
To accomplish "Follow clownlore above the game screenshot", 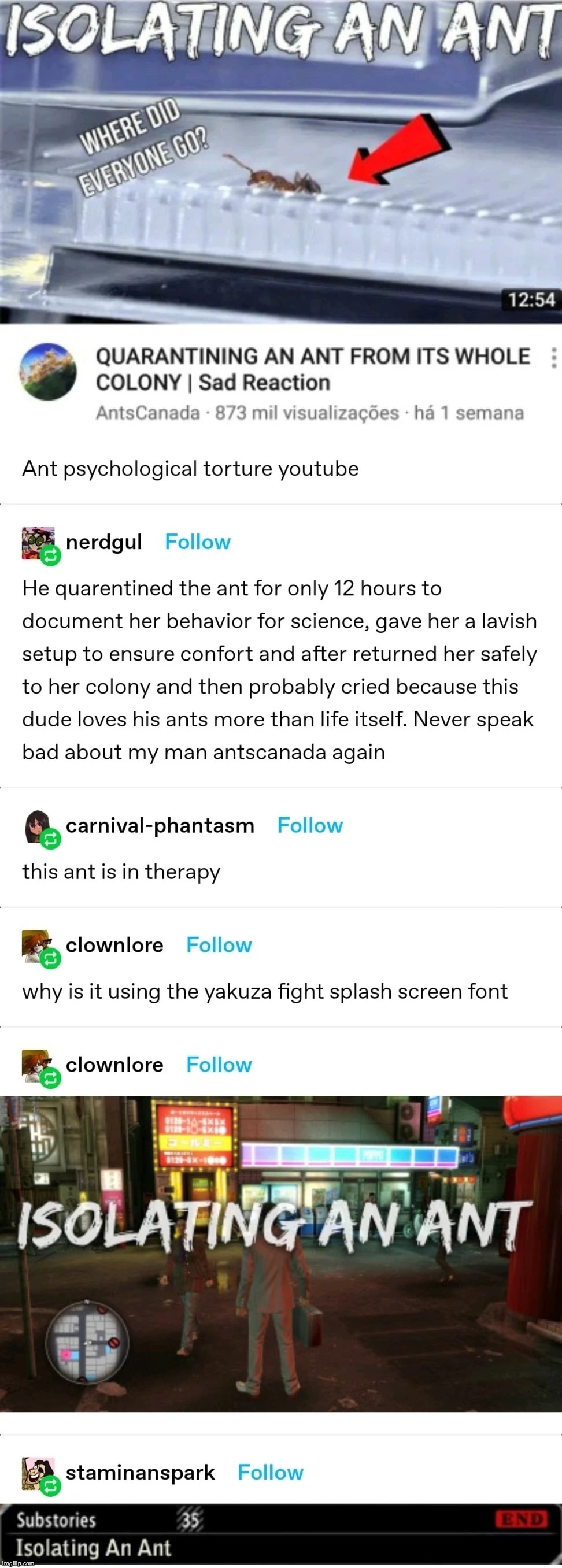I will pyautogui.click(x=219, y=1064).
